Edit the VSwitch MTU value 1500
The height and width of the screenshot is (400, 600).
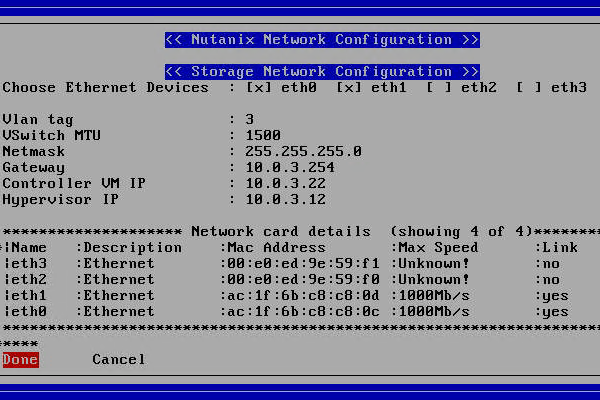click(x=263, y=136)
